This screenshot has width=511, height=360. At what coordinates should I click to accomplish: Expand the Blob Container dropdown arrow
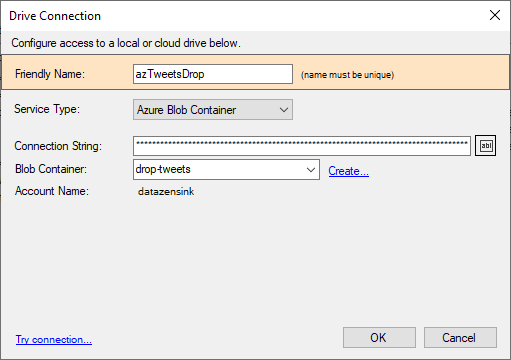click(311, 170)
